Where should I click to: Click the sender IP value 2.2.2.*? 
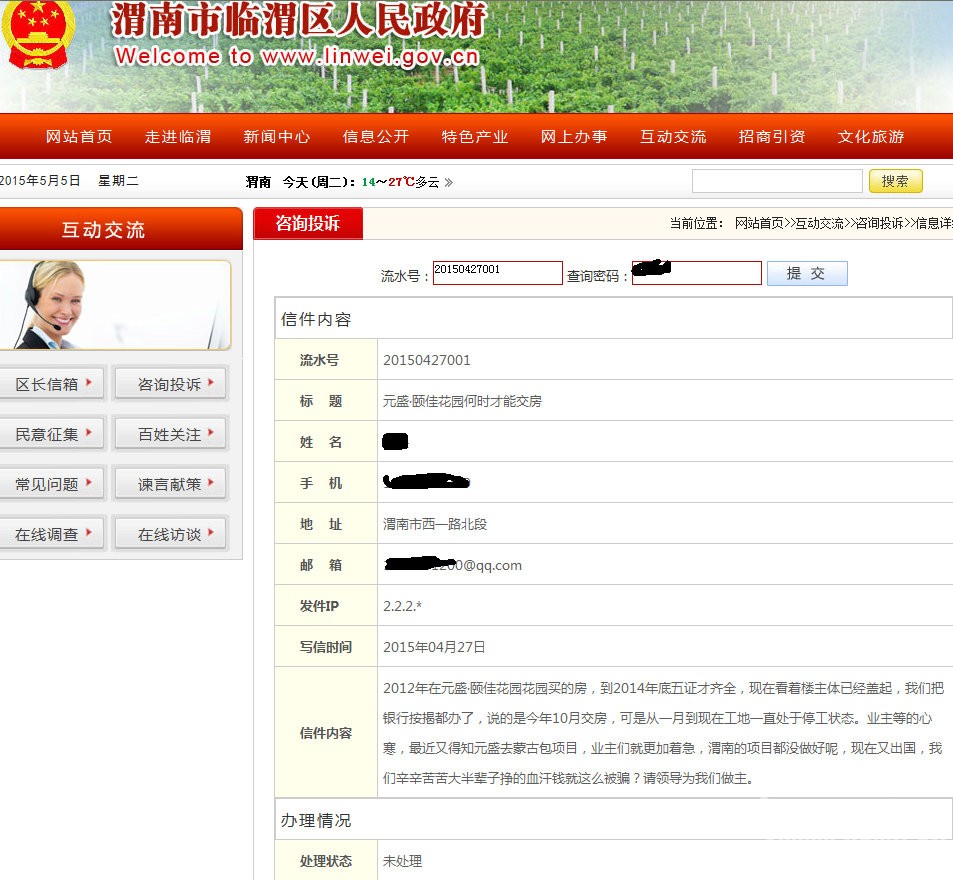pyautogui.click(x=402, y=606)
